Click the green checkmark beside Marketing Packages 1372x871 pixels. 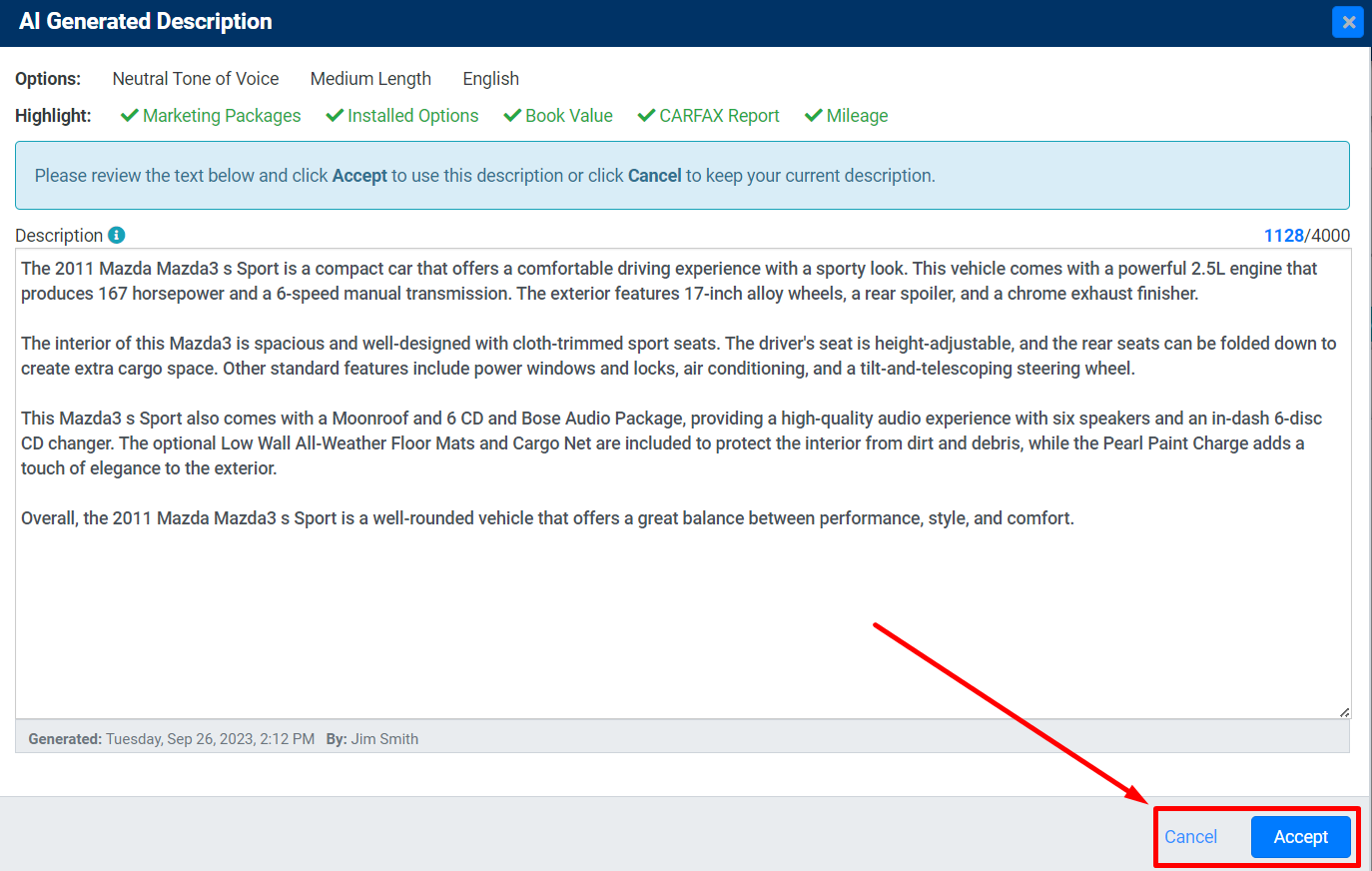129,116
